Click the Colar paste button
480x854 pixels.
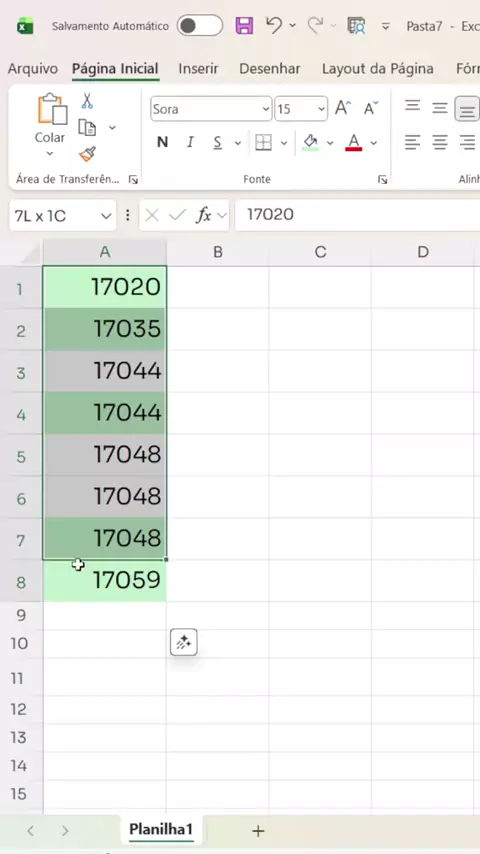50,125
